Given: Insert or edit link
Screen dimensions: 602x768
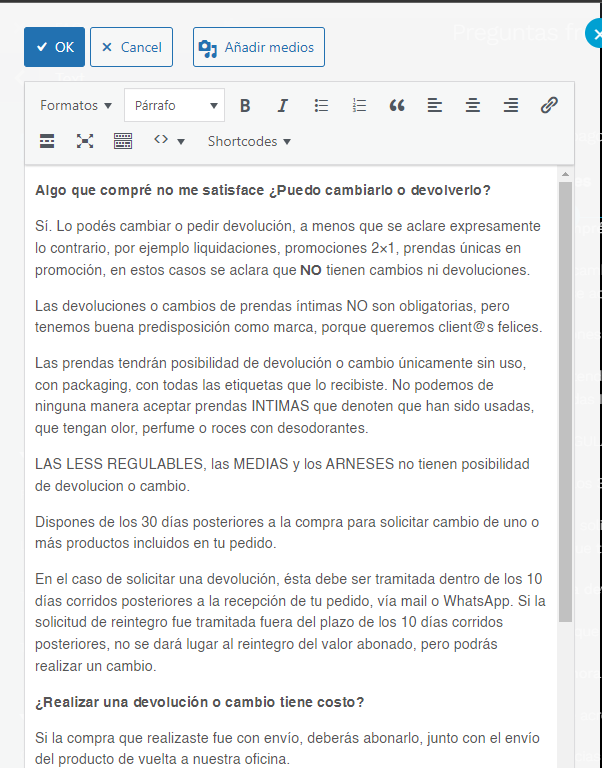Looking at the screenshot, I should pyautogui.click(x=549, y=105).
